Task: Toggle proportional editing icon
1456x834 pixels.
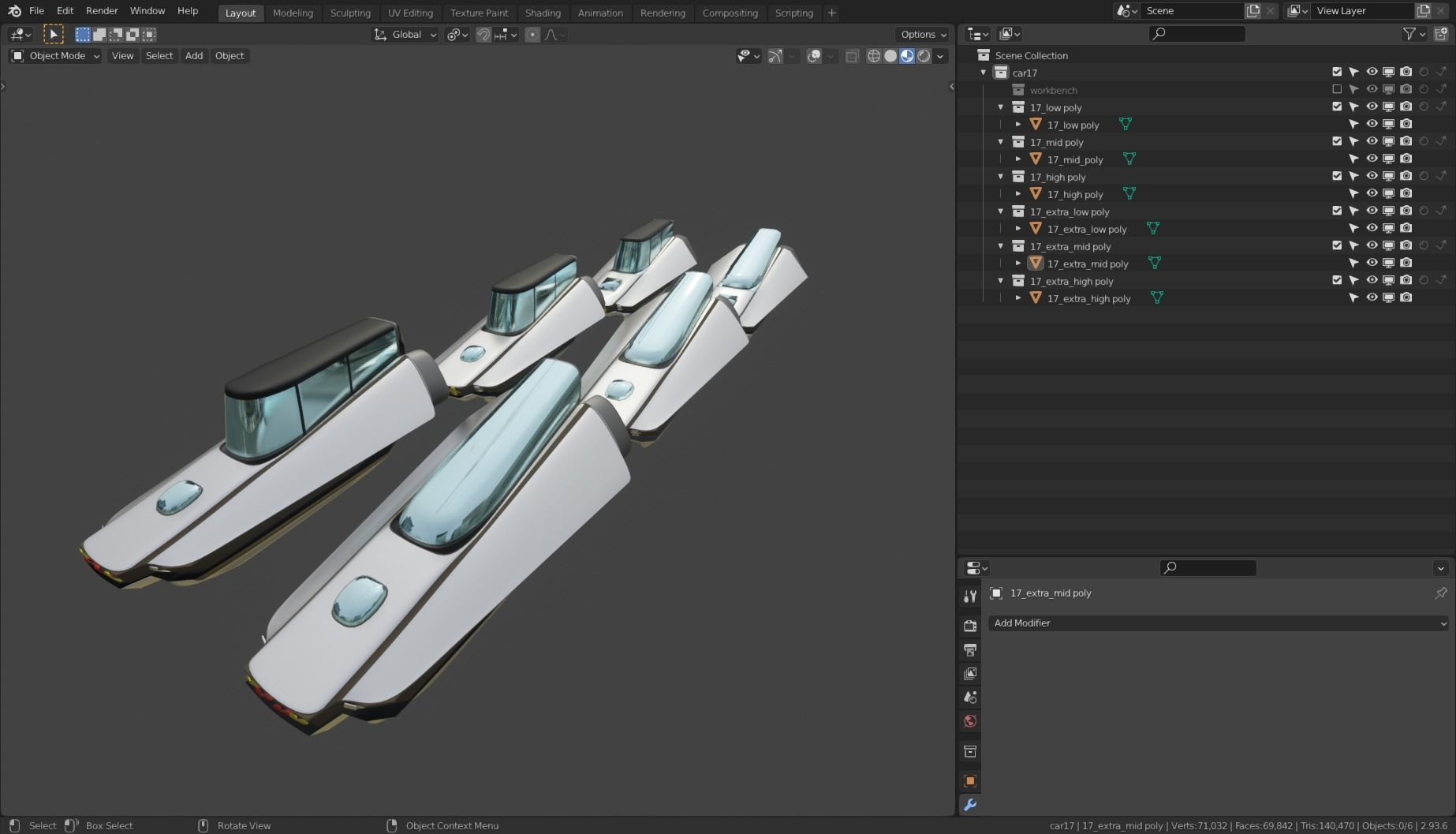Action: tap(532, 34)
